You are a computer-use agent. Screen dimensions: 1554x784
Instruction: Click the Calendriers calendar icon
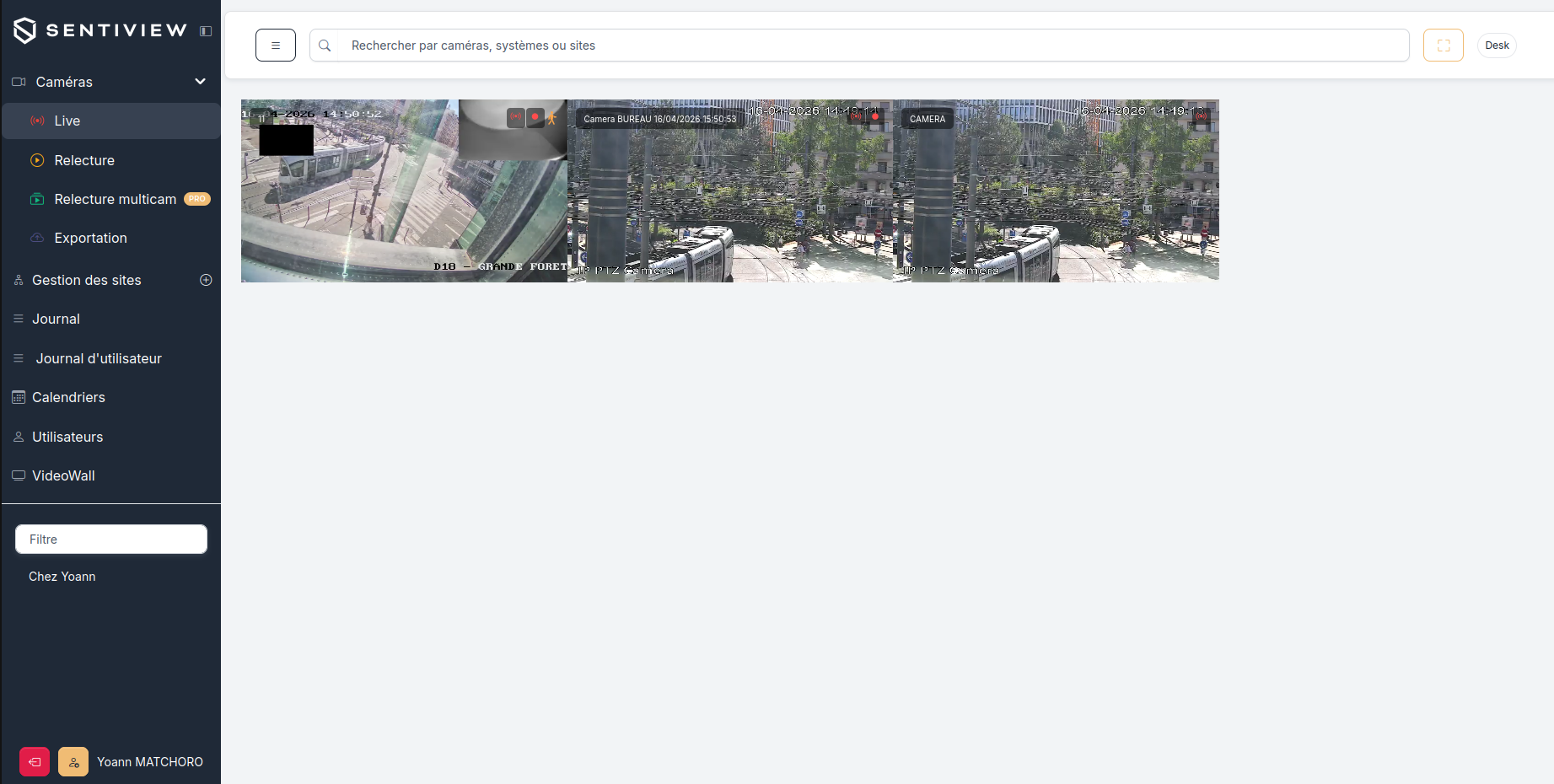[x=19, y=397]
